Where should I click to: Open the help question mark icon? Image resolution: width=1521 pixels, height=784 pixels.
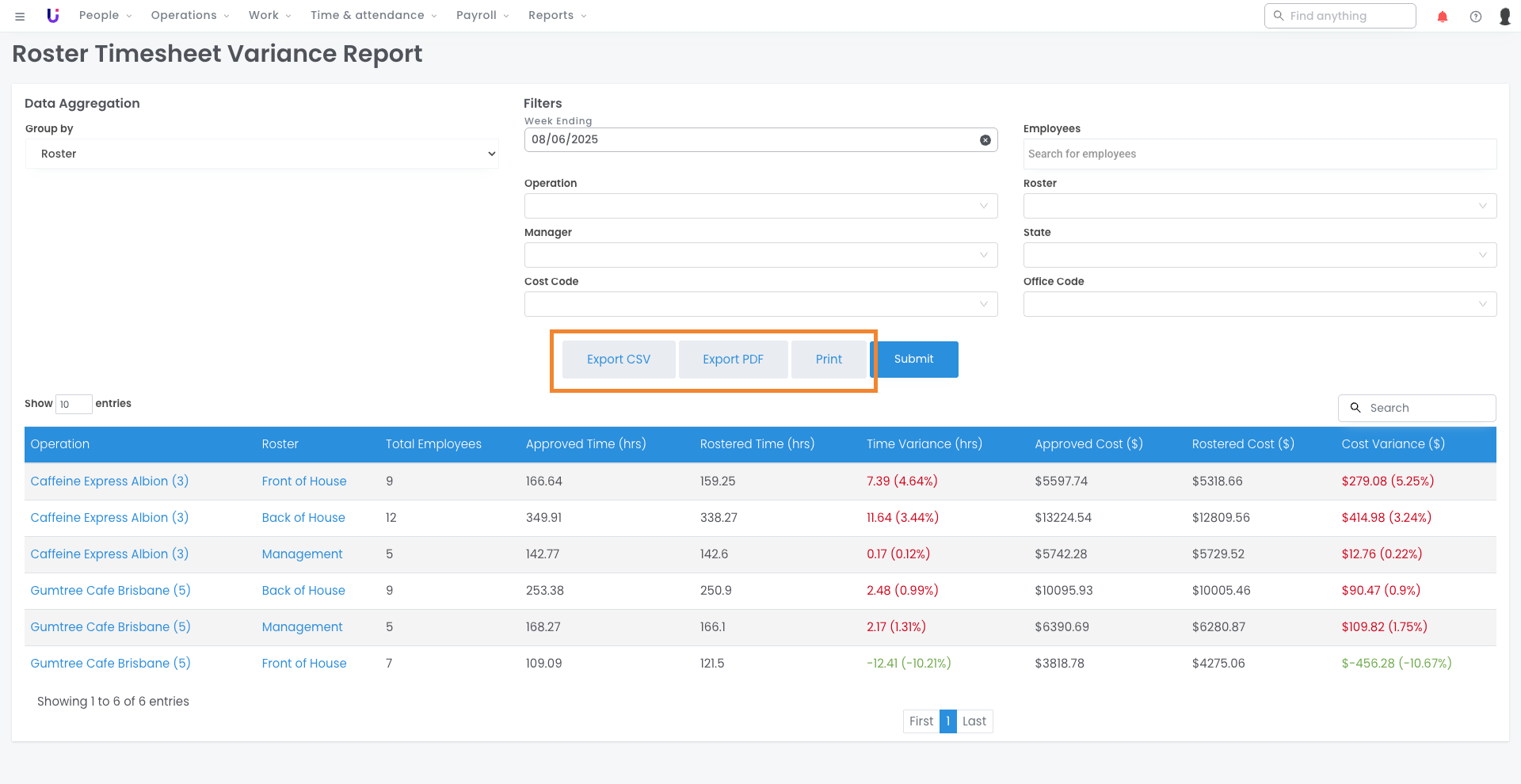[x=1476, y=17]
